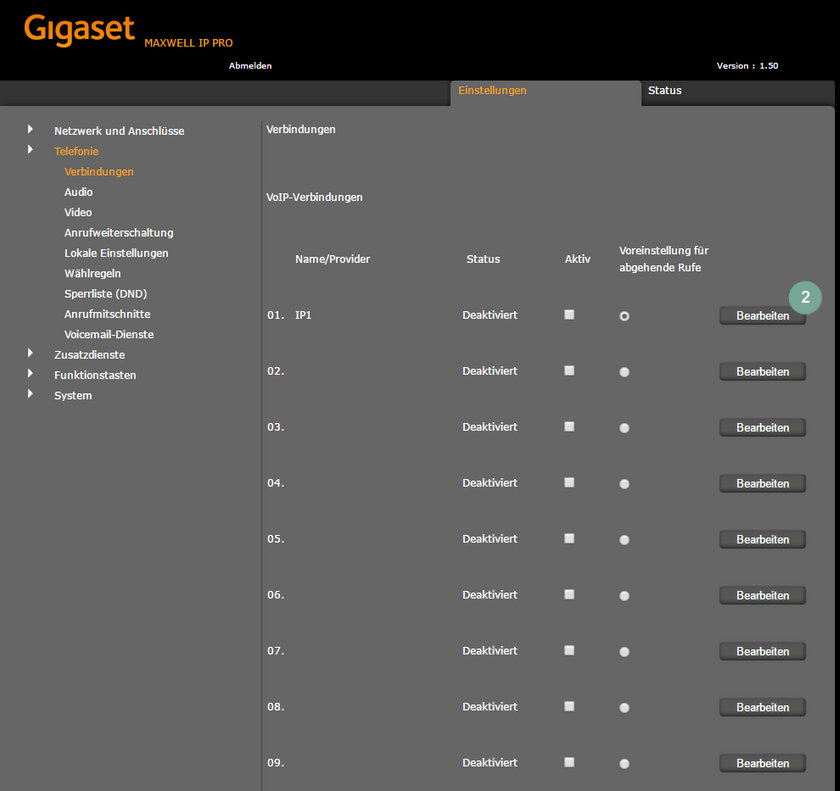This screenshot has height=791, width=840.
Task: Check Aktiv for connection 03
Action: 569,425
